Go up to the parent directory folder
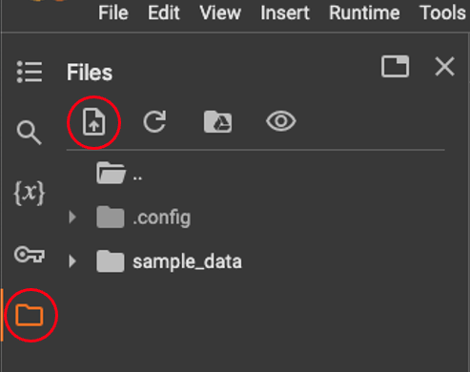This screenshot has height=372, width=470. [x=119, y=173]
